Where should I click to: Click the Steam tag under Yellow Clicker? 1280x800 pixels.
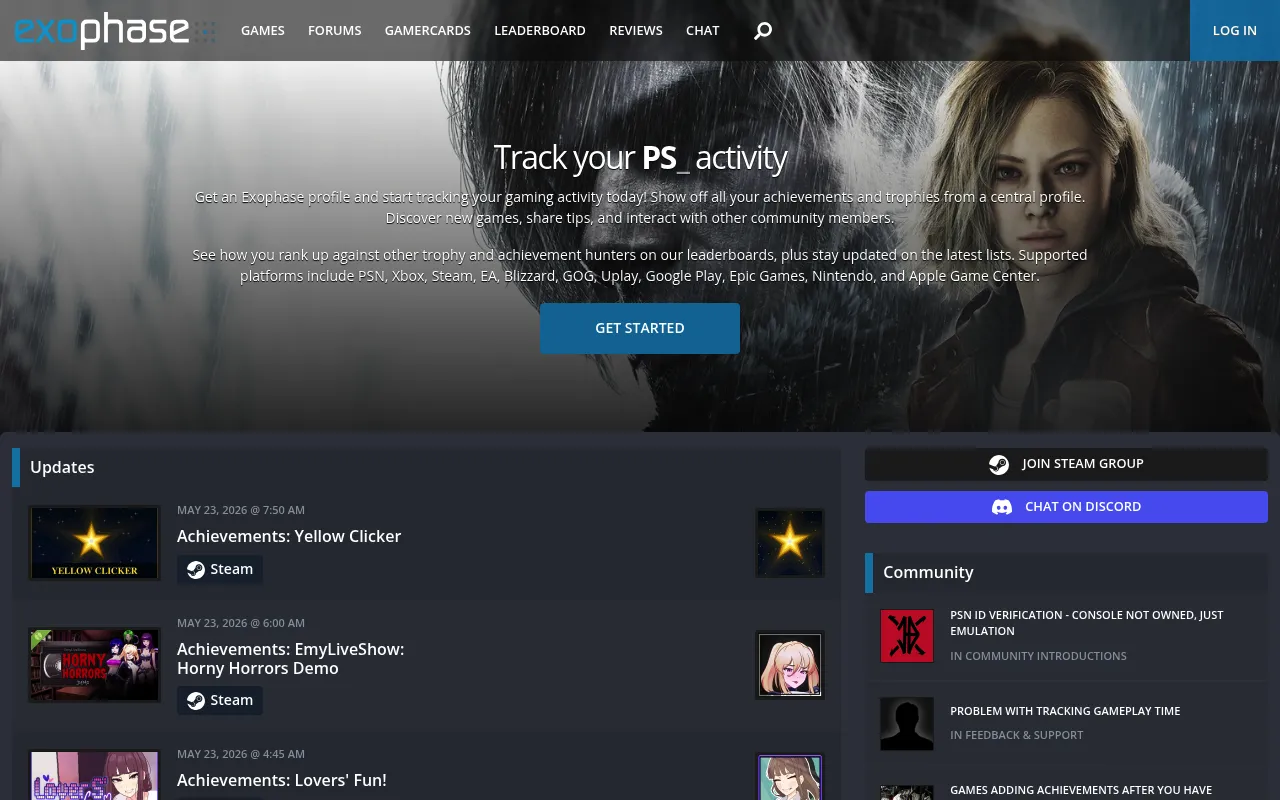point(220,569)
